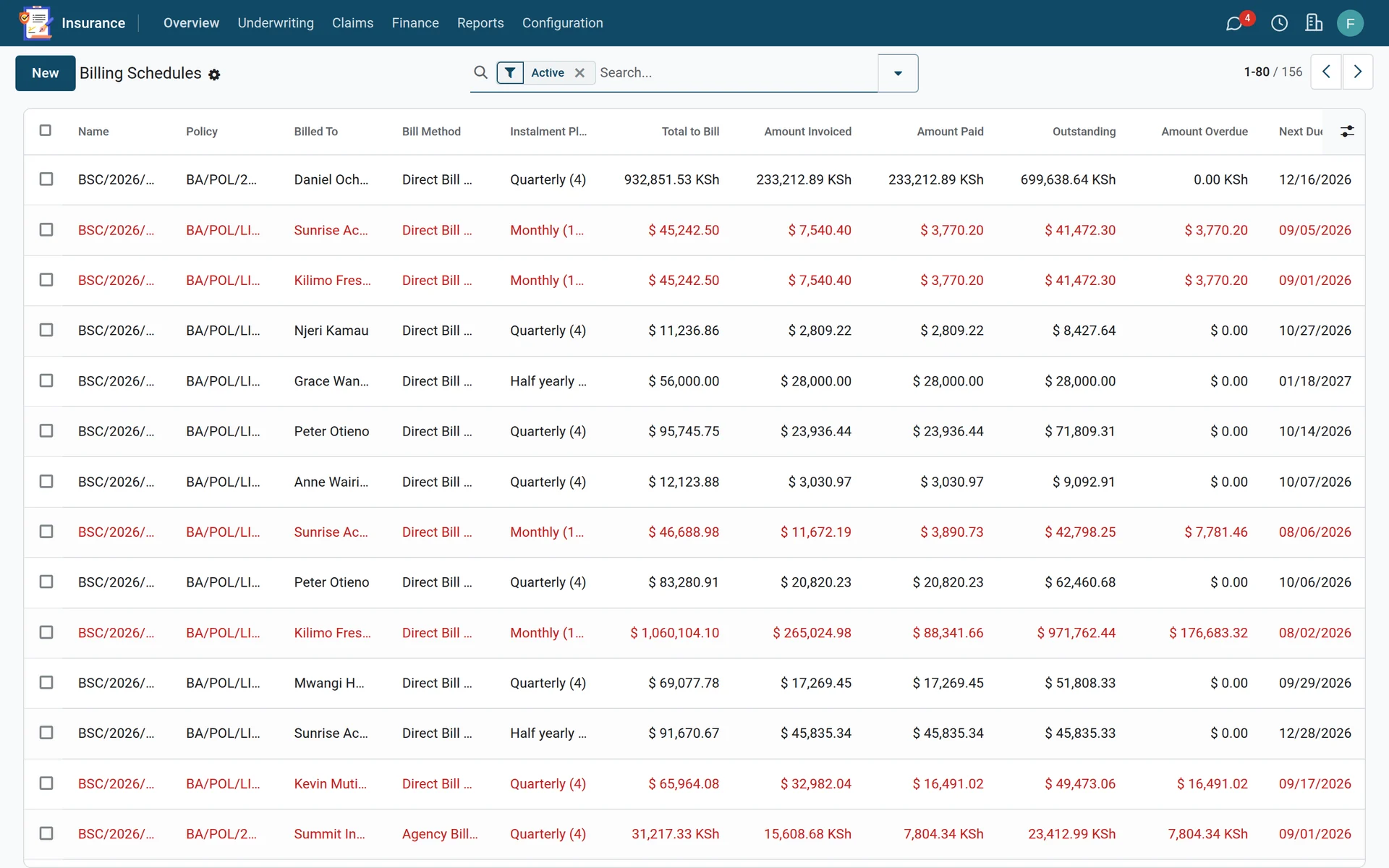The height and width of the screenshot is (868, 1389).
Task: Focus the Search... input field
Action: (x=736, y=72)
